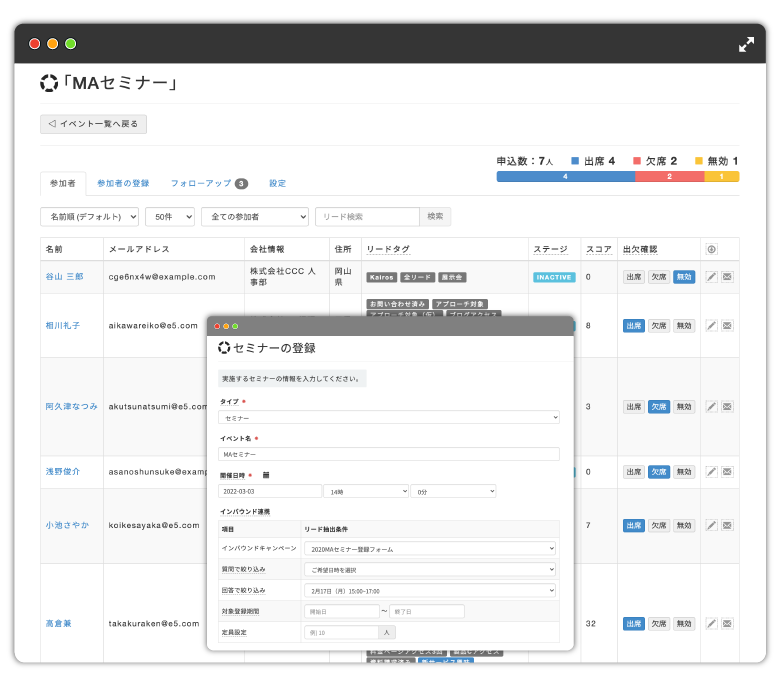
Task: Set 相川礼子 attendance to 無効
Action: [x=683, y=325]
